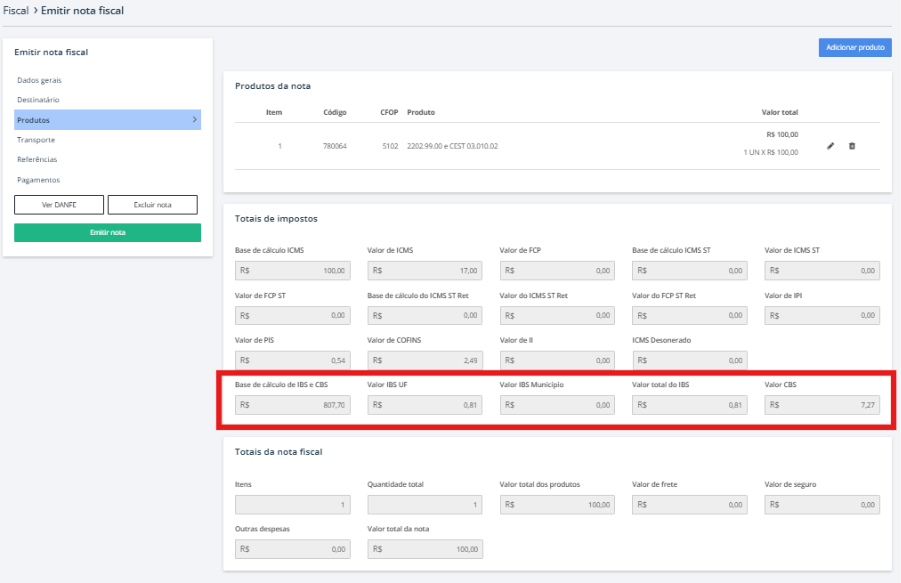Switch to the Pagamentos section

[38, 180]
